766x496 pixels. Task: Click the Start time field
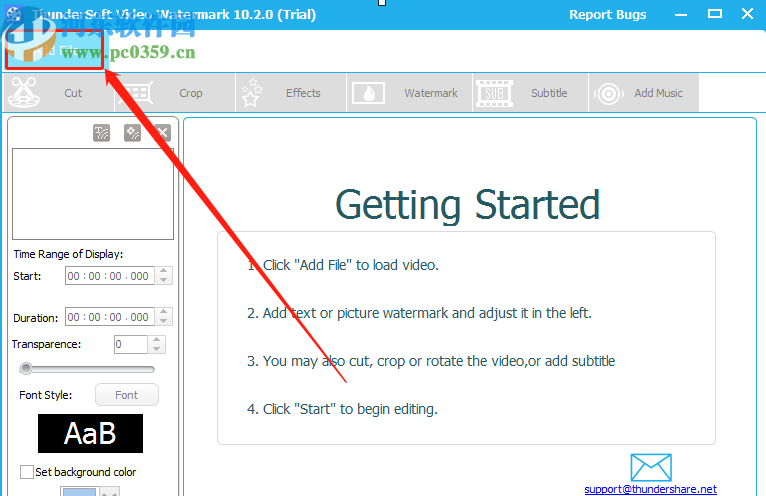[x=110, y=276]
